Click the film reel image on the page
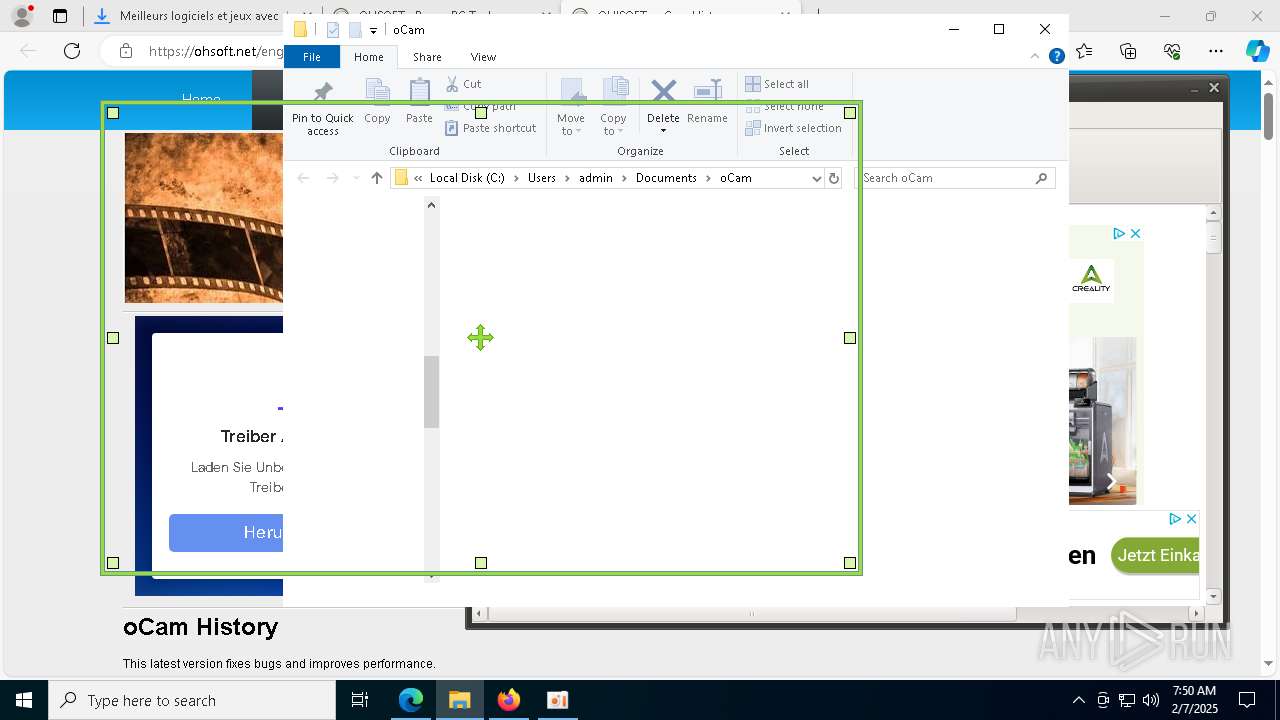Image resolution: width=1280 pixels, height=720 pixels. [204, 218]
